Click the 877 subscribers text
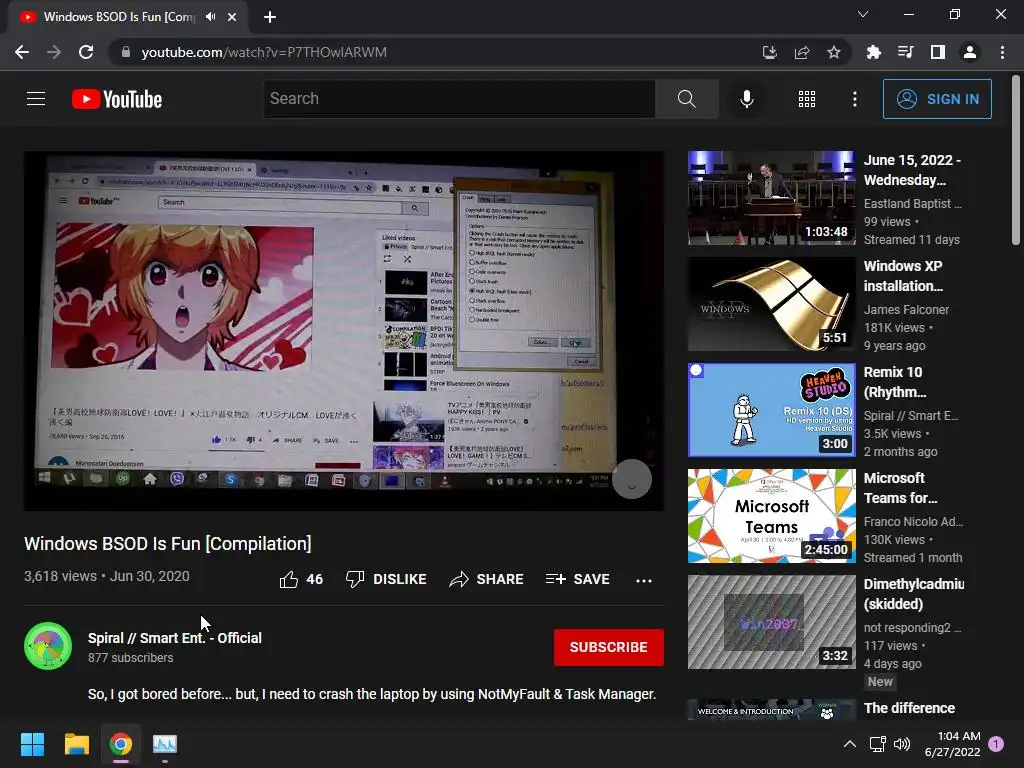 [x=131, y=658]
